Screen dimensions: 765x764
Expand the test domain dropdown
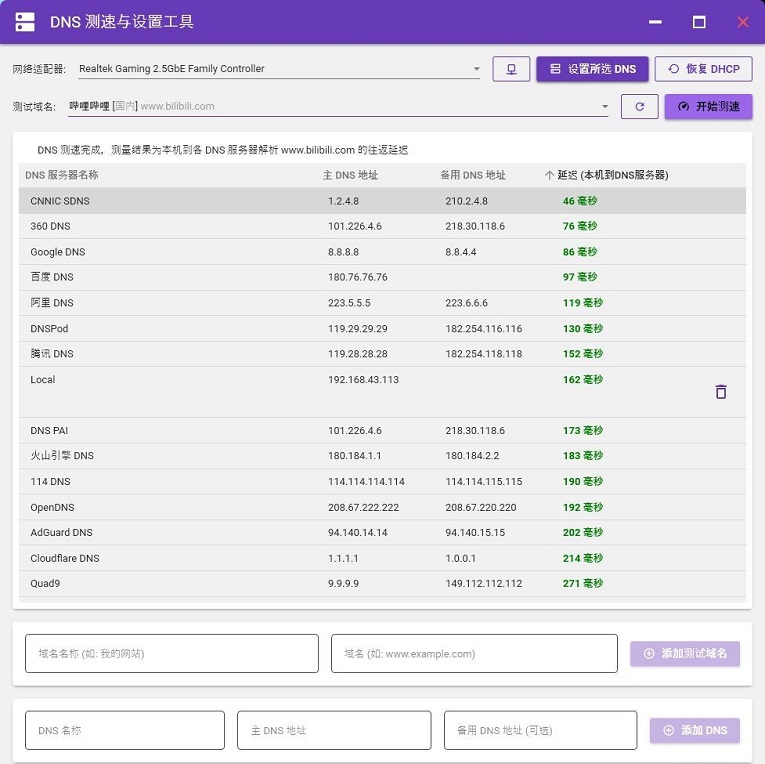point(604,106)
